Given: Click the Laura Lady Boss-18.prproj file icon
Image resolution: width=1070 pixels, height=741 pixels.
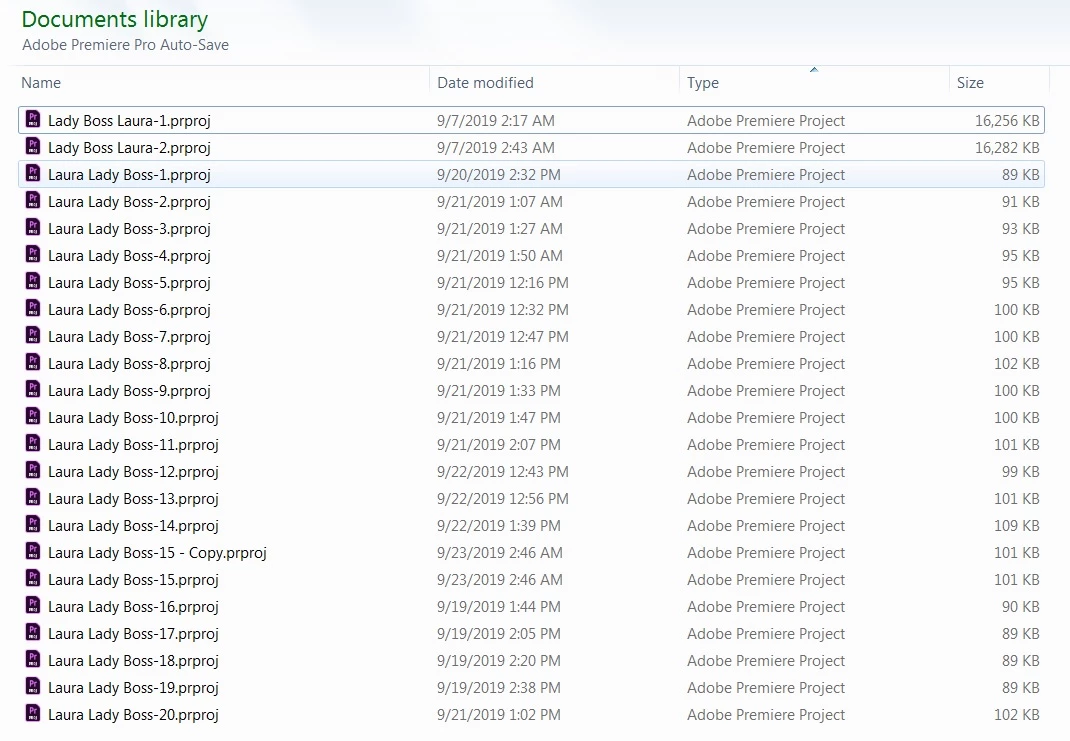Looking at the screenshot, I should pyautogui.click(x=33, y=660).
